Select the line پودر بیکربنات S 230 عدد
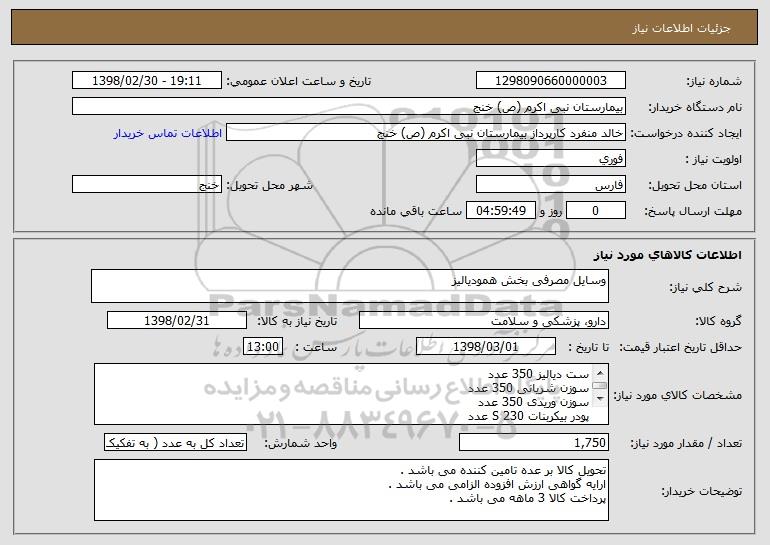The width and height of the screenshot is (770, 545). tap(528, 416)
